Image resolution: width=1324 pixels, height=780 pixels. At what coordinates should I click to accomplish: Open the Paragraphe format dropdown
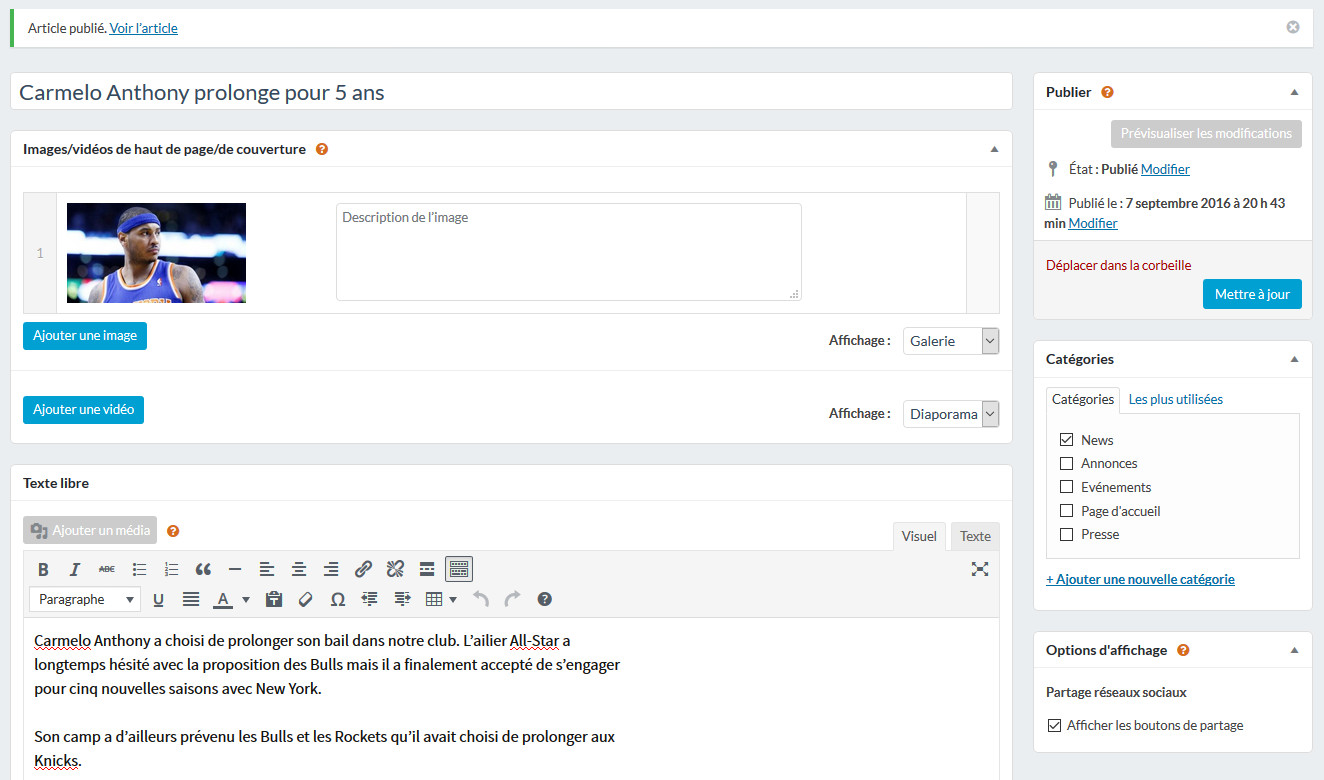click(85, 599)
